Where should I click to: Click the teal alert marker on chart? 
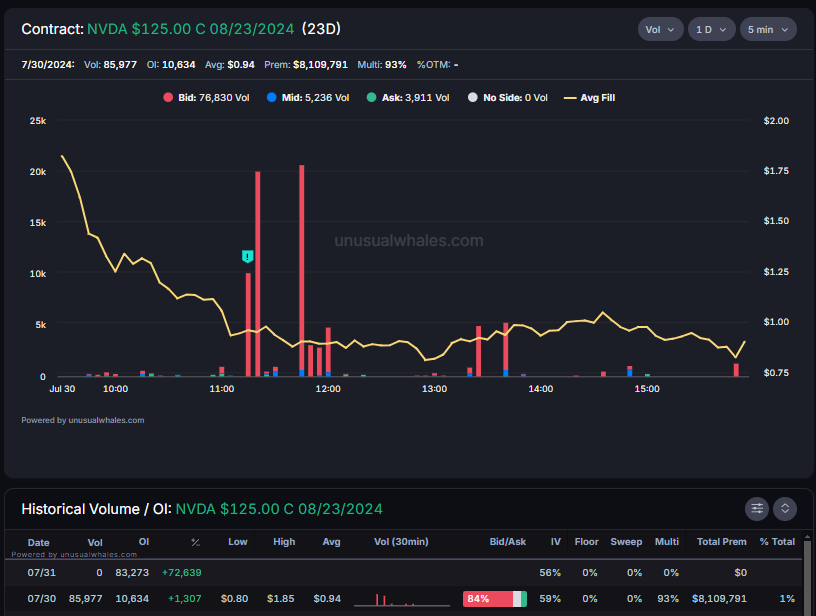pyautogui.click(x=248, y=256)
